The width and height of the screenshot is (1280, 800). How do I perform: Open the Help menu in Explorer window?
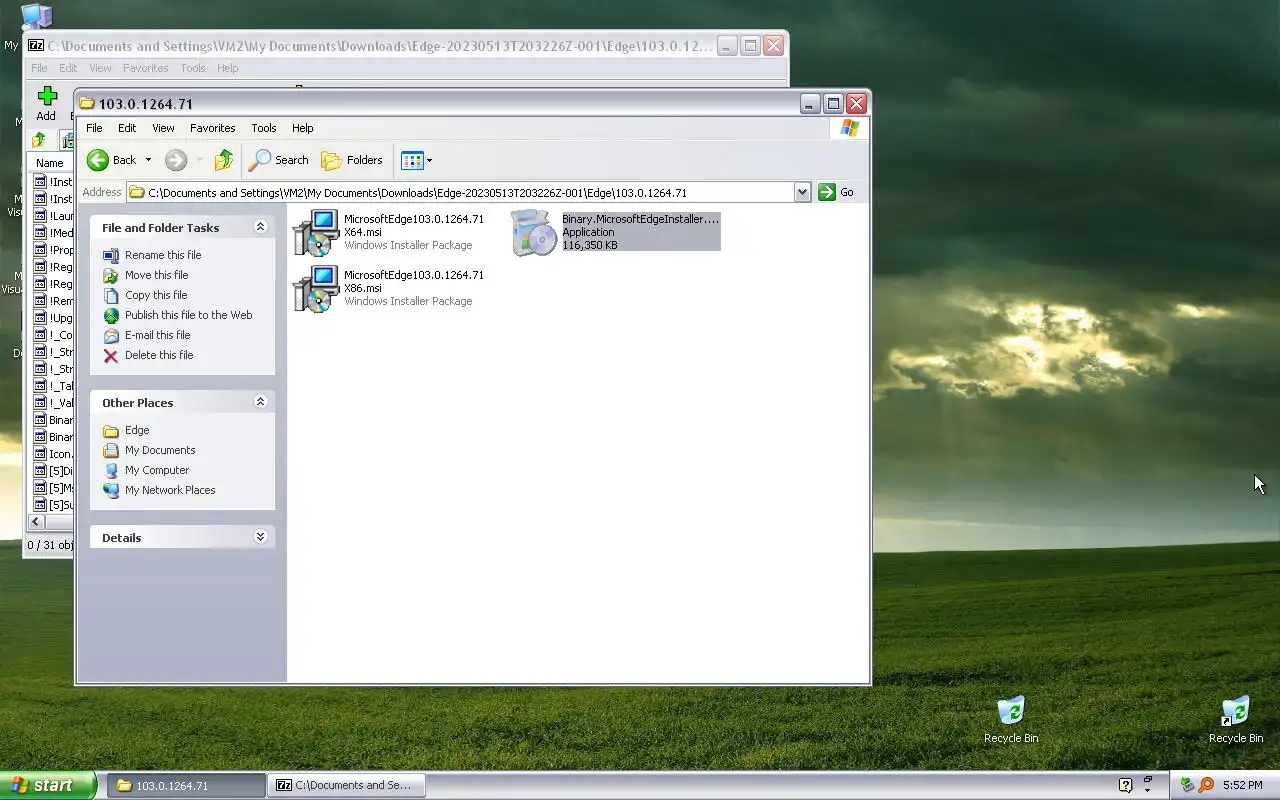pos(303,128)
